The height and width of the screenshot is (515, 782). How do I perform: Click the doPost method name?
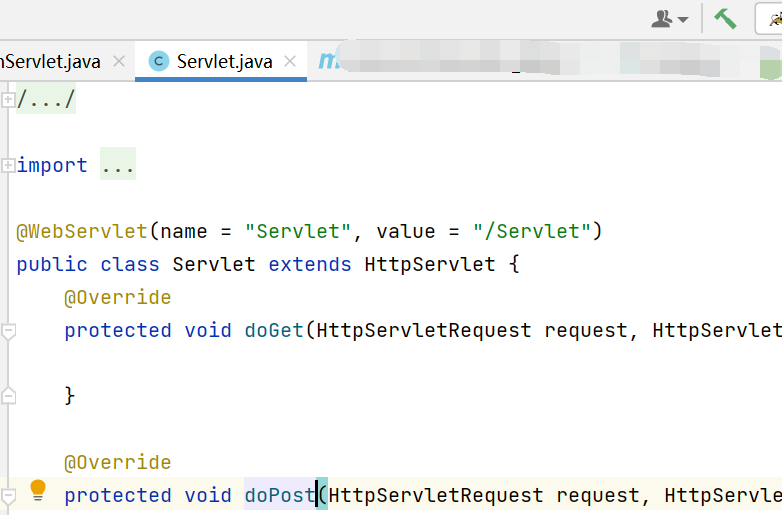coord(280,496)
